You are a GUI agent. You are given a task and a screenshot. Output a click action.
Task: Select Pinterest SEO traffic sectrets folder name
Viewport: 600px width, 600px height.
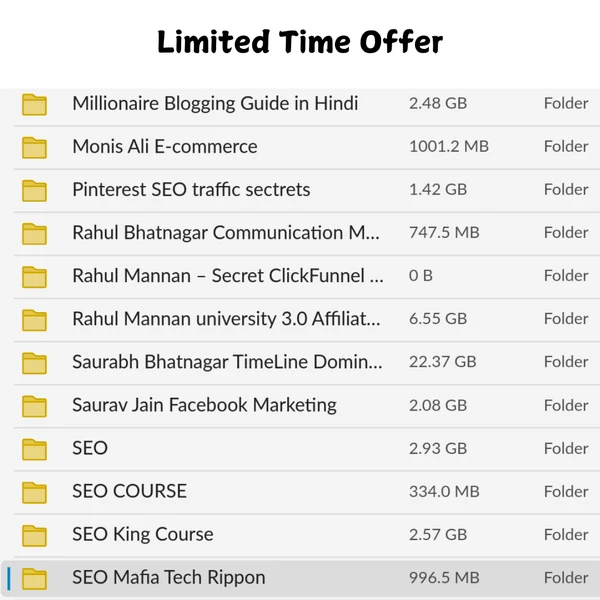pyautogui.click(x=191, y=189)
